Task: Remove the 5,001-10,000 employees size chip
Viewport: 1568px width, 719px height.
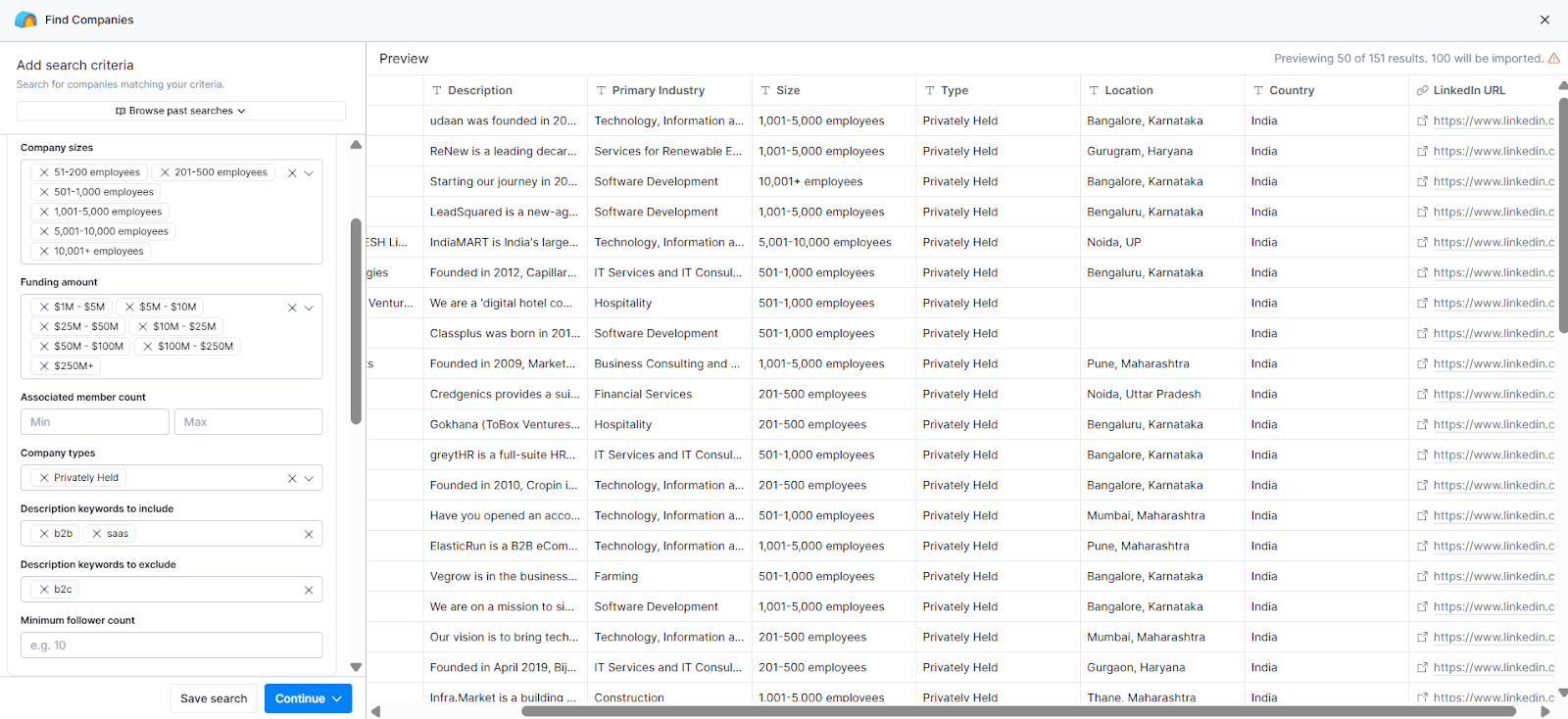Action: 44,231
